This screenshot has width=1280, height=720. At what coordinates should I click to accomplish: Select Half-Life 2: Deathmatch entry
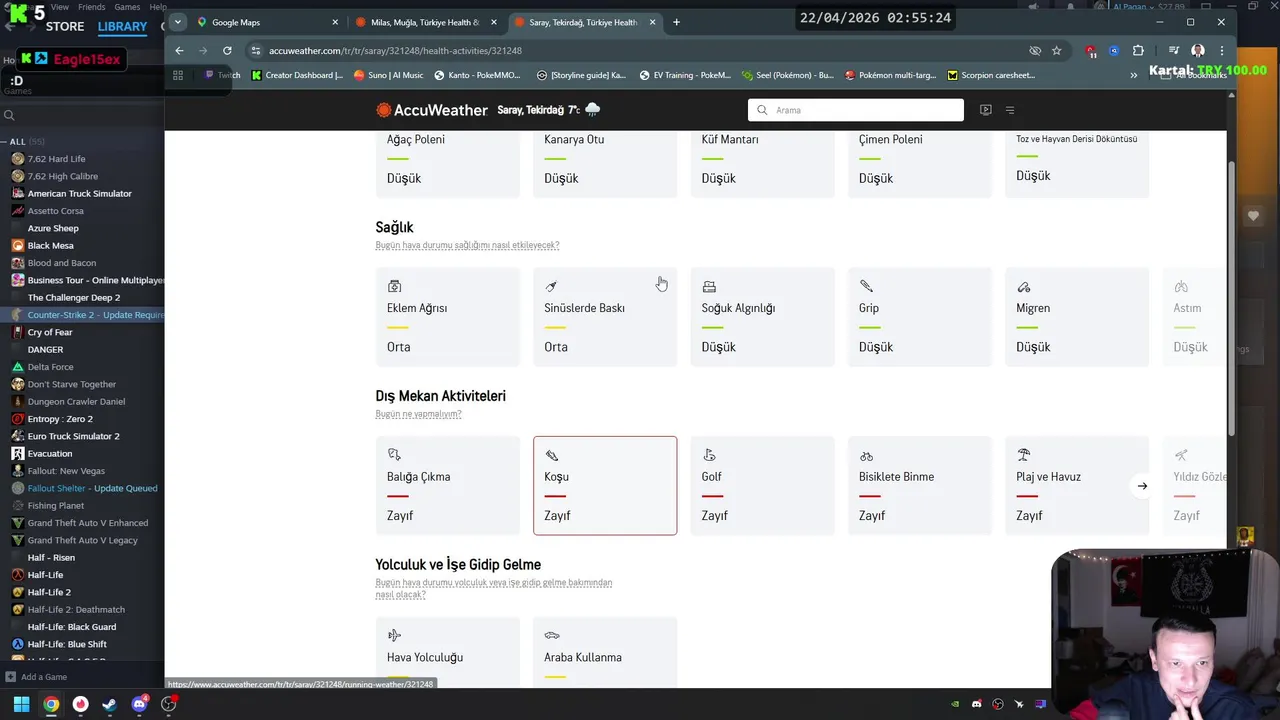(82, 610)
